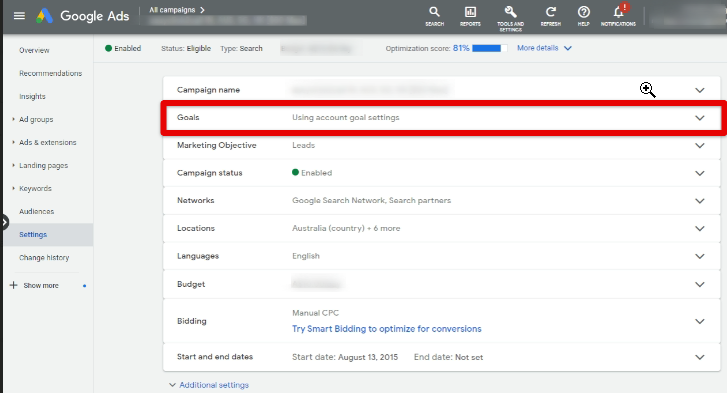Image resolution: width=727 pixels, height=393 pixels.
Task: Expand the Bidding row chevron
Action: coord(700,321)
